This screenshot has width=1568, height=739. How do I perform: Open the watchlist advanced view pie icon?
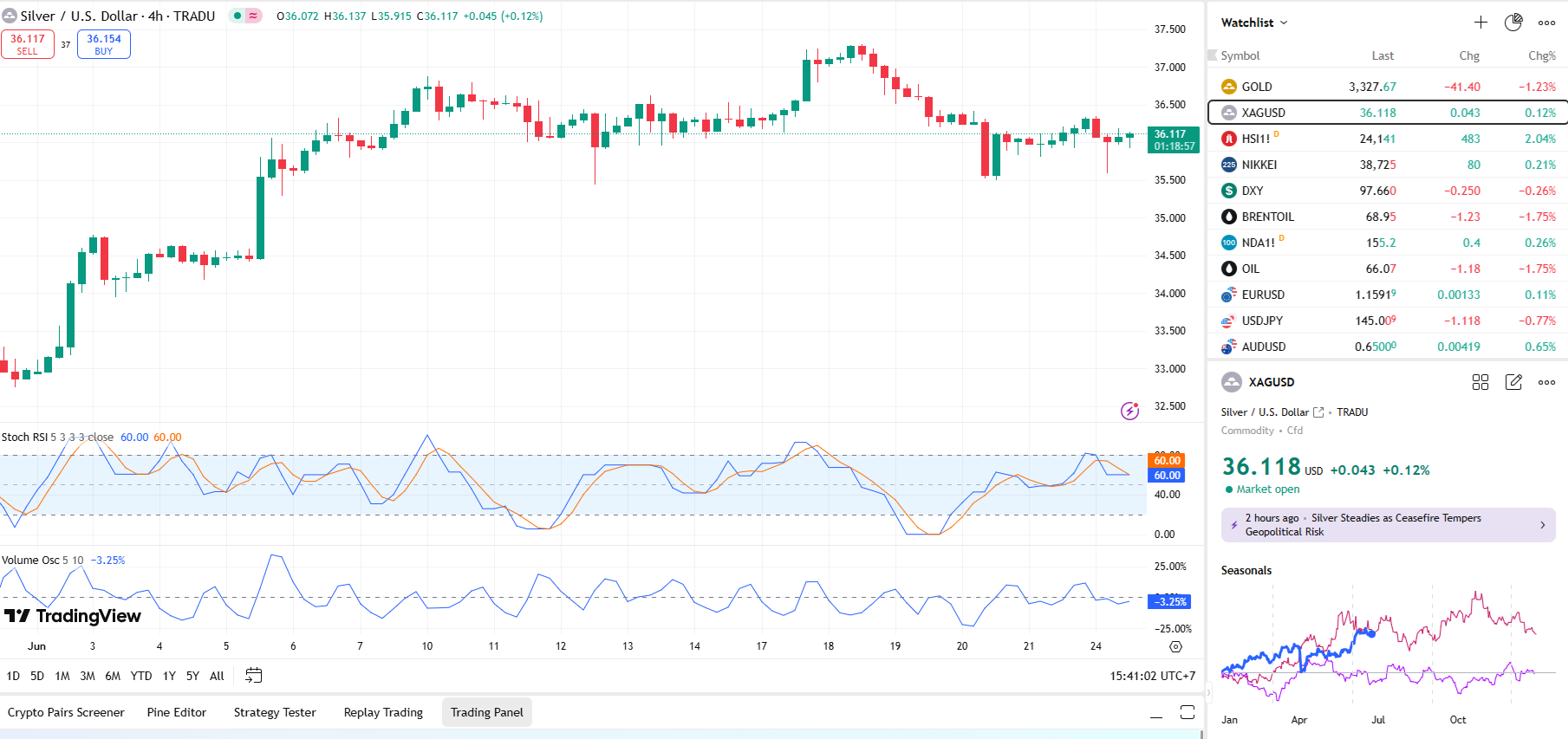(1513, 23)
